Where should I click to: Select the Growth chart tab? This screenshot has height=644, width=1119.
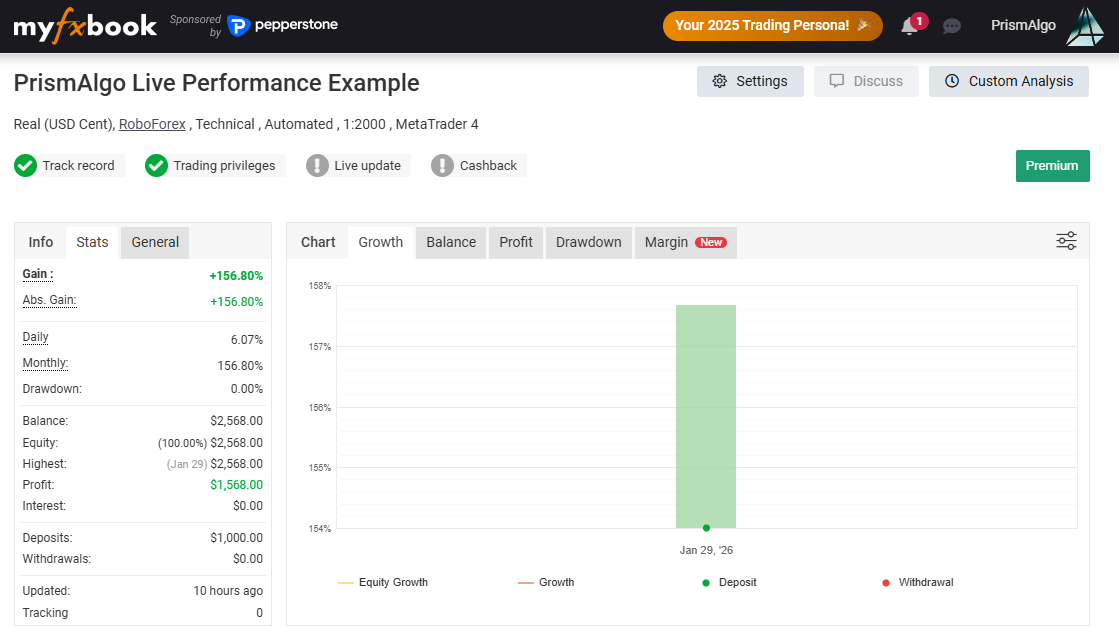click(380, 243)
